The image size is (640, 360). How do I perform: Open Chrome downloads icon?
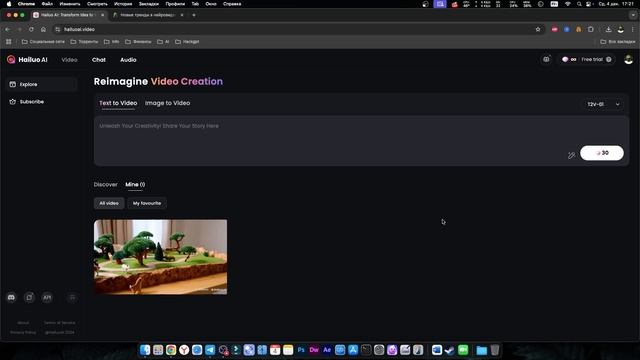(609, 29)
